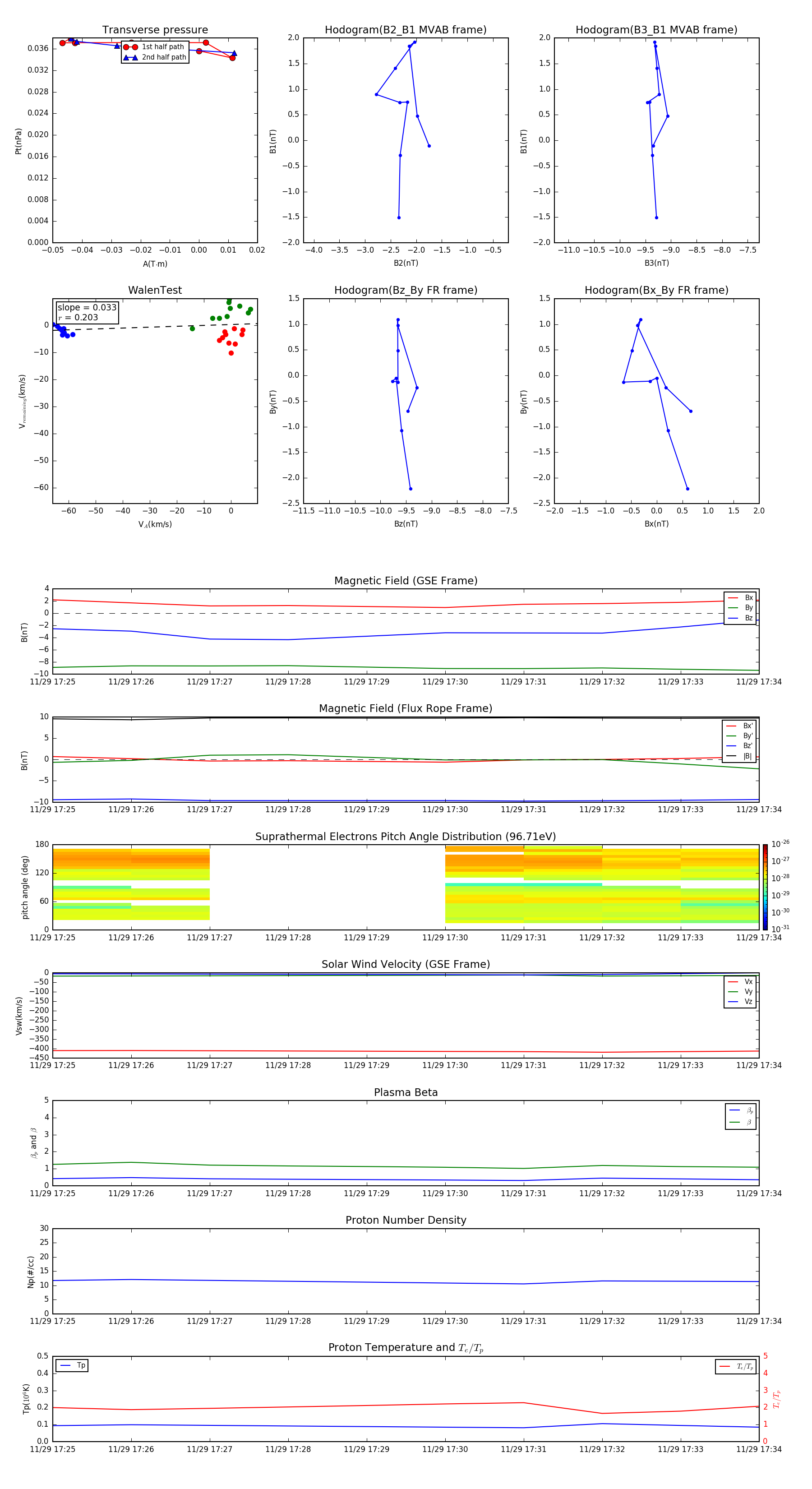Click the "A(T·m)" x-axis label
The image size is (812, 1489).
click(155, 264)
